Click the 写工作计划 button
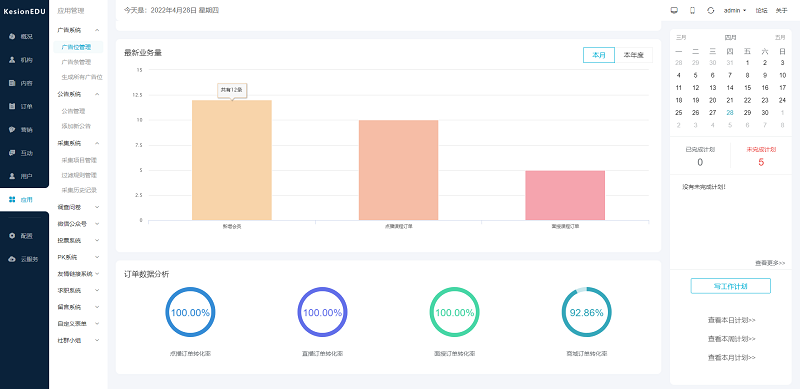The image size is (800, 389). click(731, 286)
